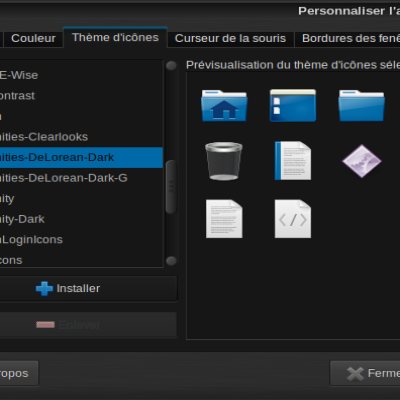This screenshot has height=400, width=400.
Task: Click the blue-spine document preview icon
Action: [293, 161]
